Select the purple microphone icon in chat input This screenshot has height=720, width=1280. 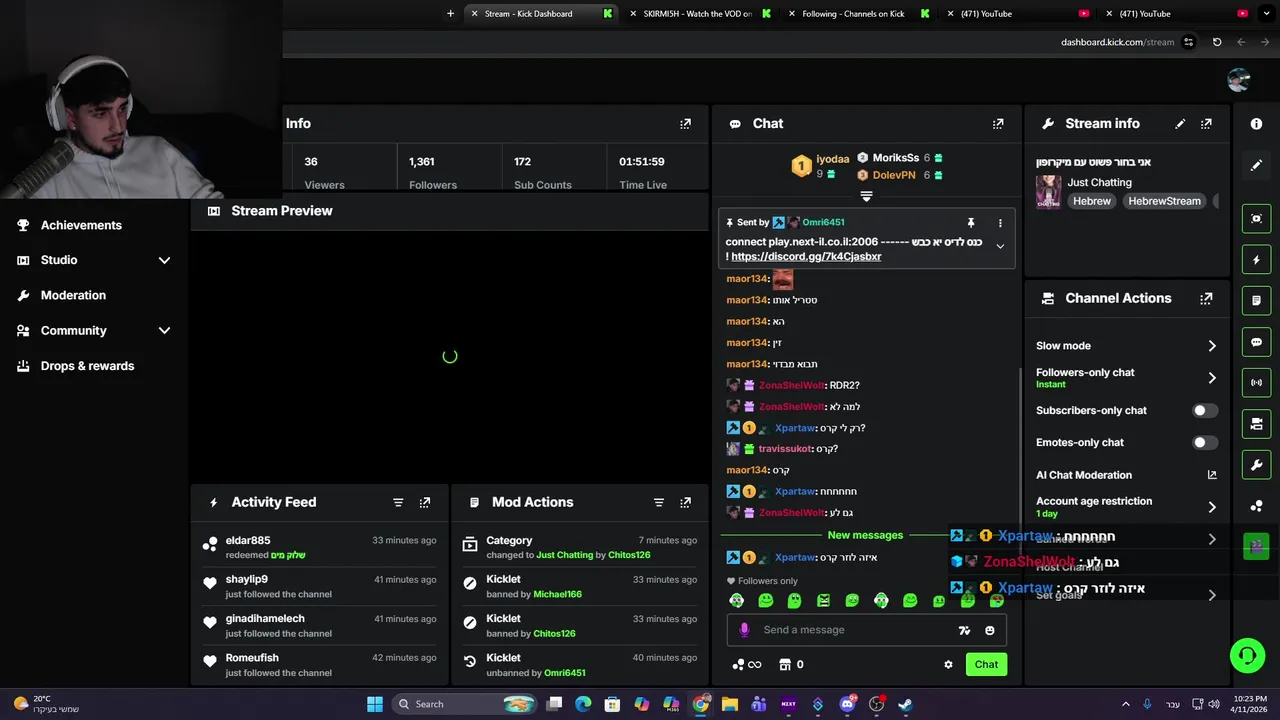point(744,630)
